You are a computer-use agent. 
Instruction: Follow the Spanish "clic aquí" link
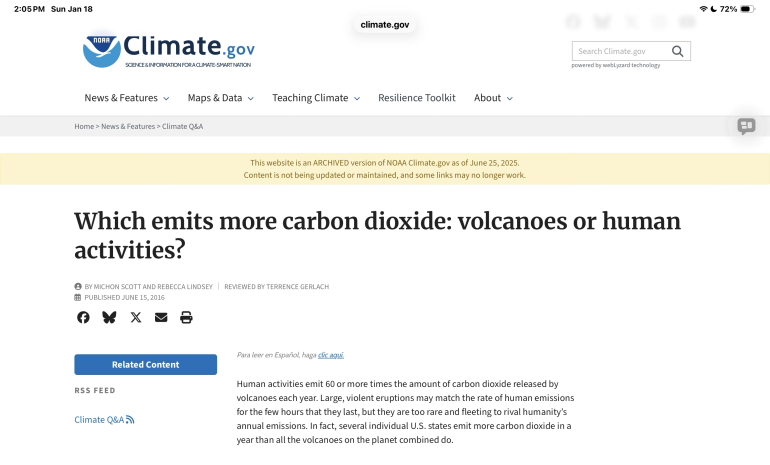click(331, 355)
